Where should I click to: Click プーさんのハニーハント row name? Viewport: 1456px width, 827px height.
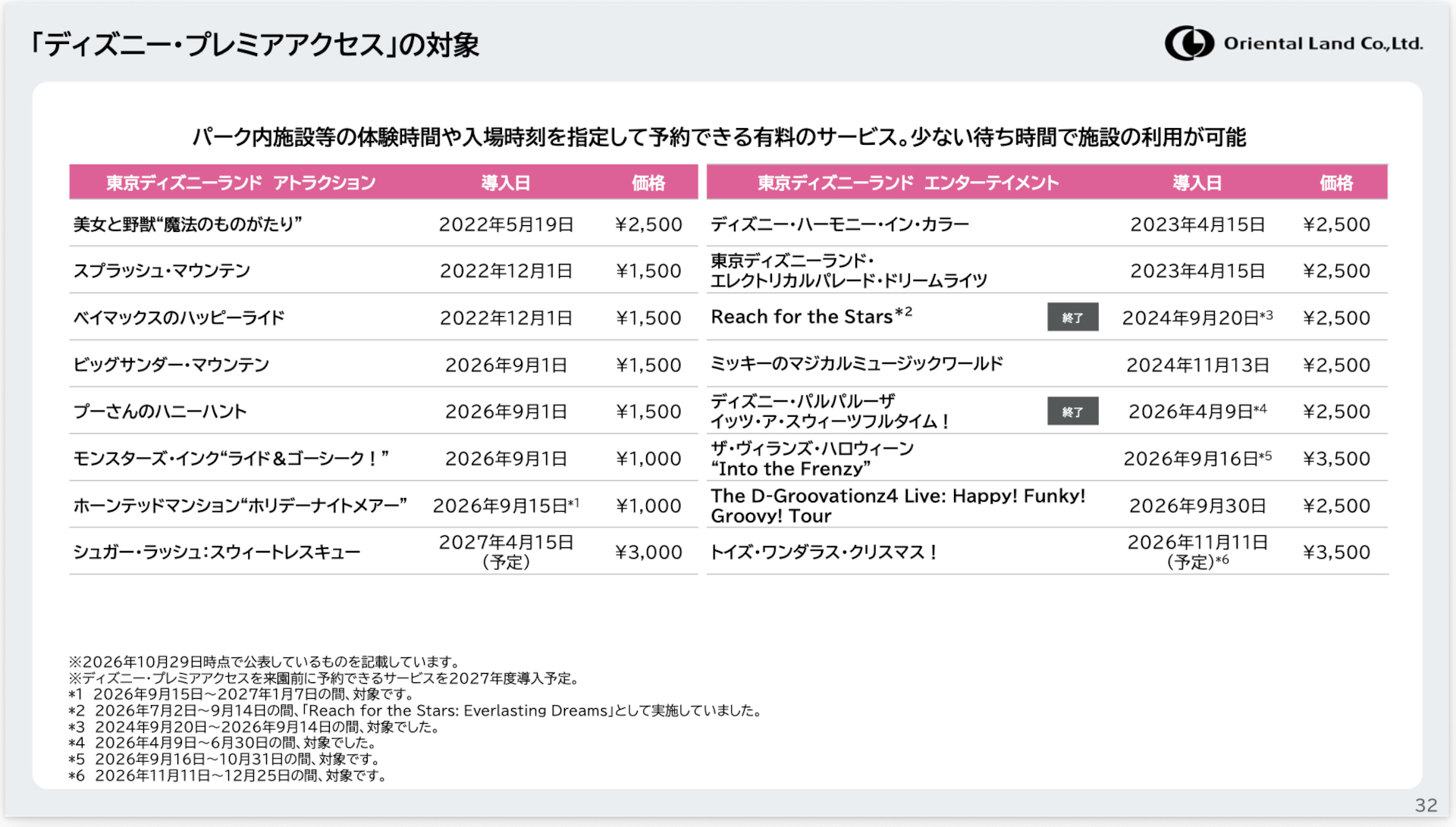(x=160, y=412)
